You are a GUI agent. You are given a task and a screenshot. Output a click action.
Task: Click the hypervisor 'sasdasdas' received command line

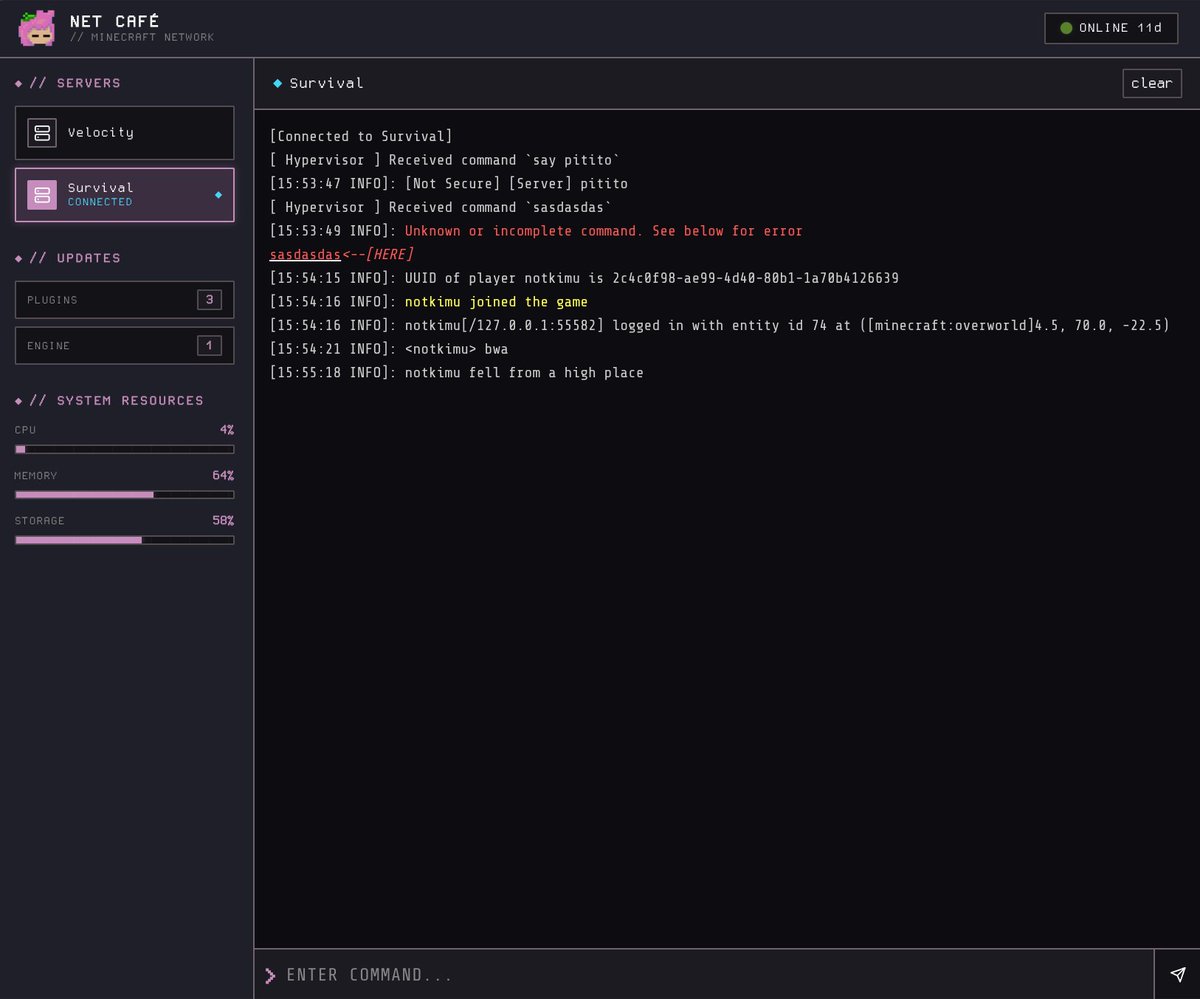441,208
